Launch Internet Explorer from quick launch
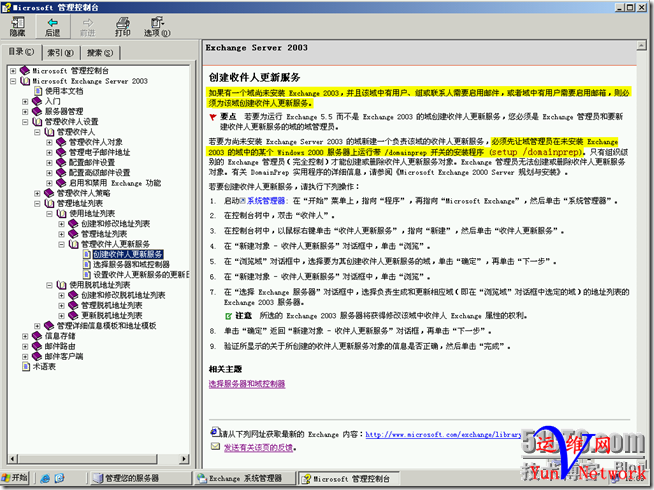The width and height of the screenshot is (654, 490). (x=45, y=478)
